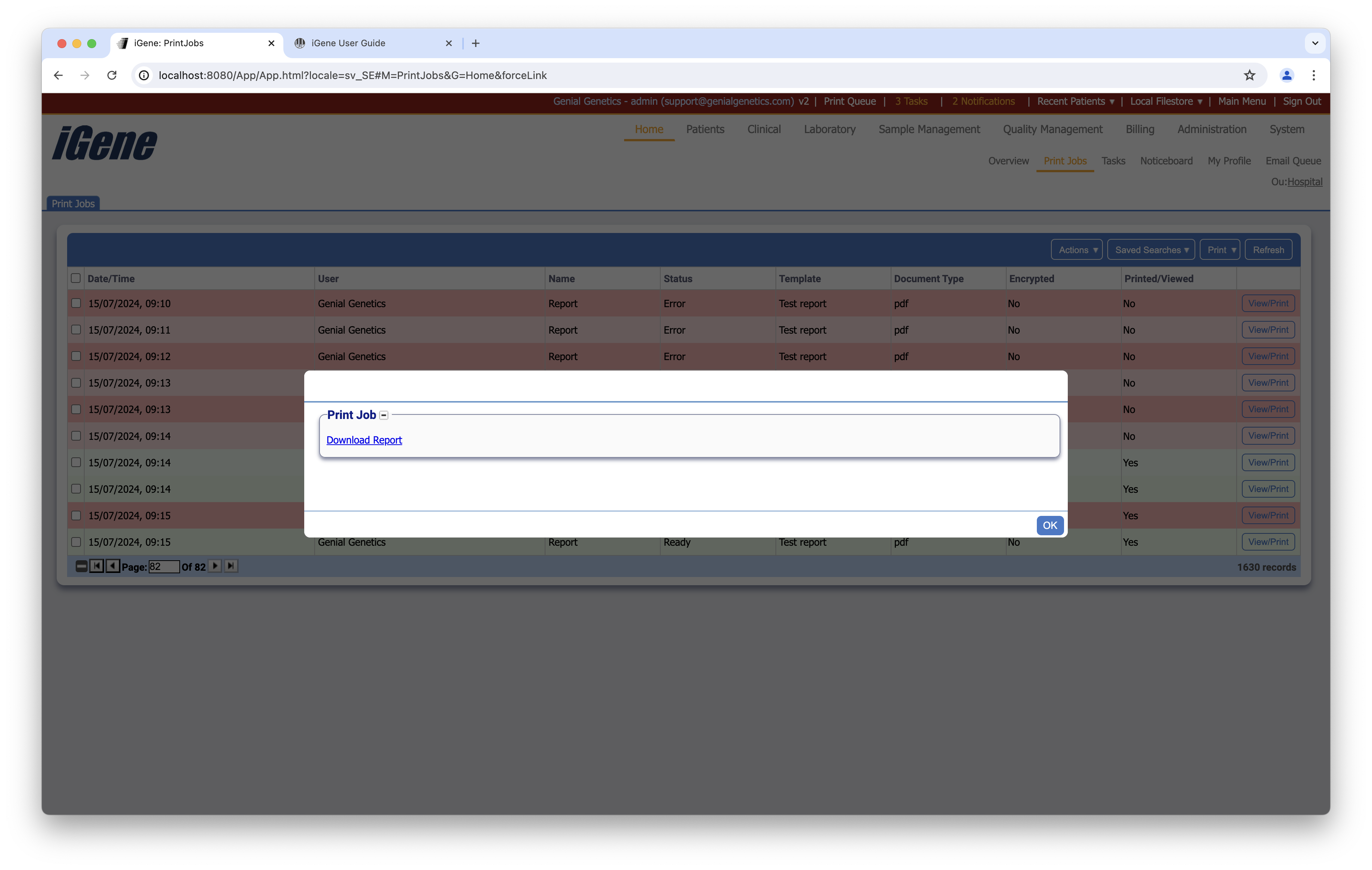Screen dimensions: 1372x870
Task: Sign Out of iGene
Action: pos(1302,101)
